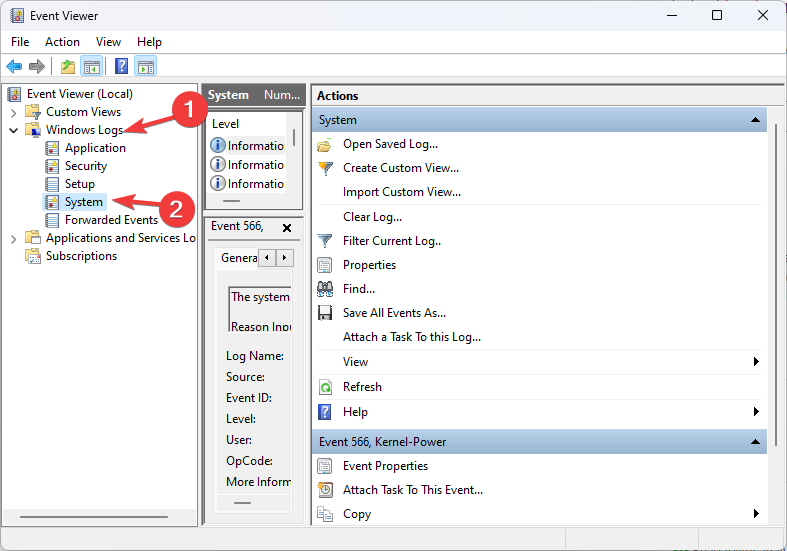
Task: Click the Filter Current Log funnel icon
Action: click(x=325, y=241)
